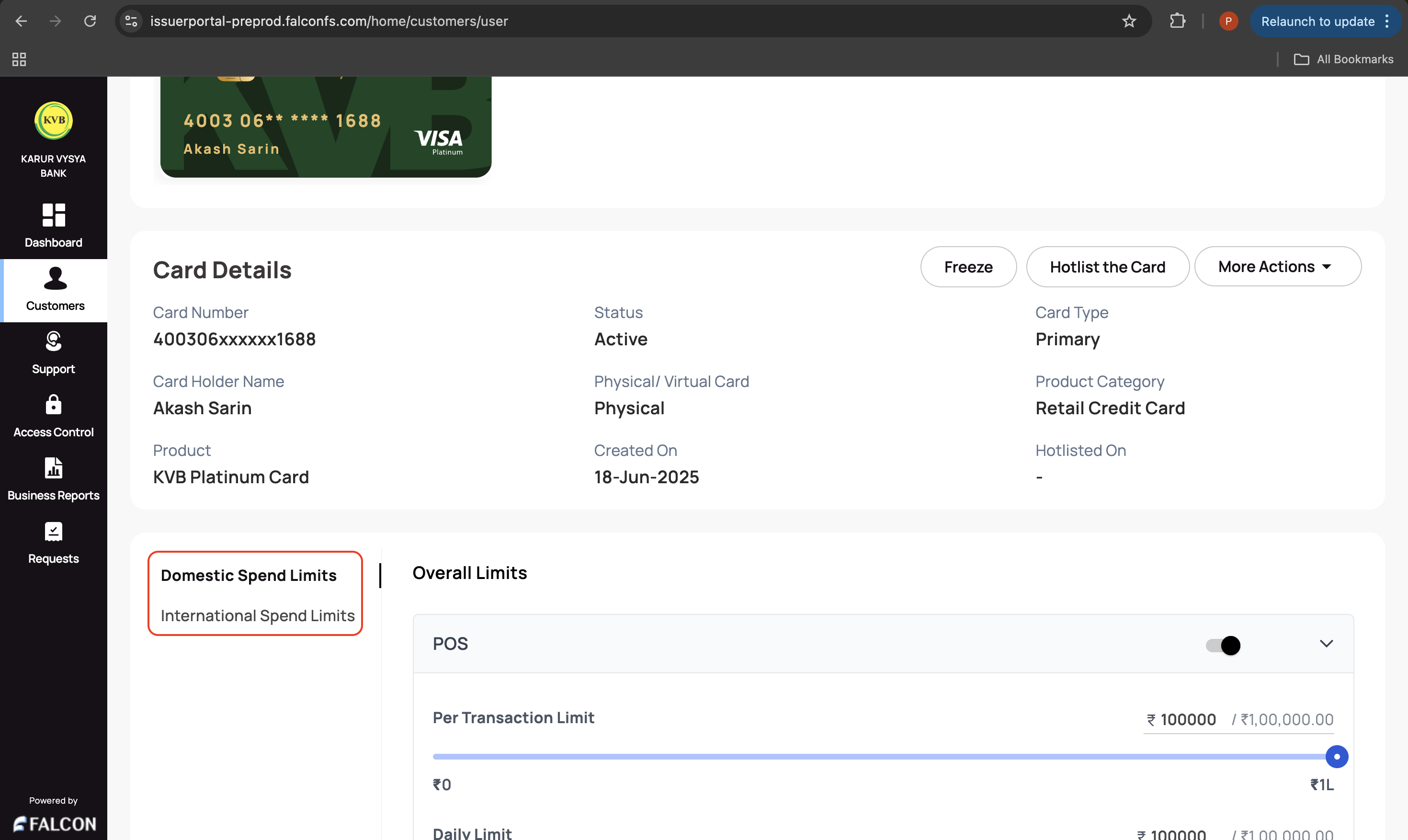The height and width of the screenshot is (840, 1408).
Task: Click Hotlist the Card button
Action: click(x=1107, y=267)
